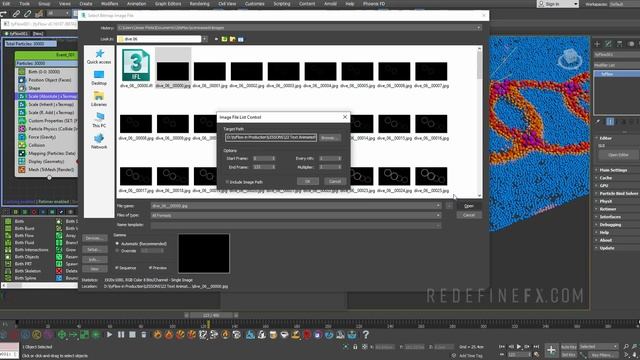640x360 pixels.
Task: Pick Birth Skeleton from the operator depot
Action: pos(27,271)
